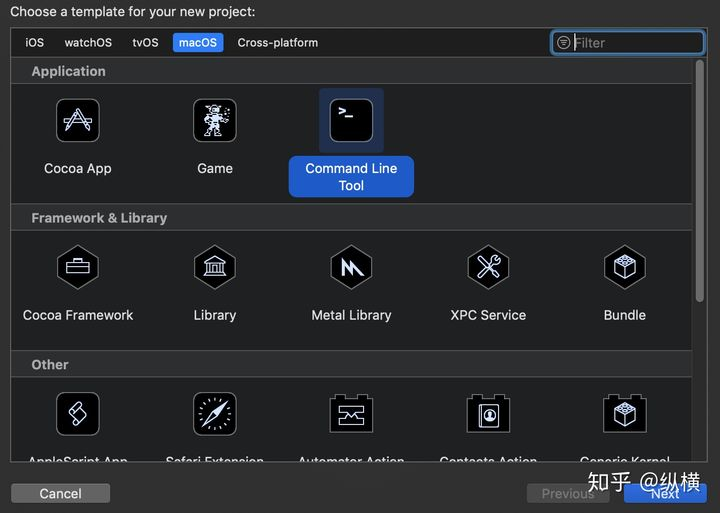Select the Generic Kernel extension icon
This screenshot has height=513, width=720.
coord(624,413)
